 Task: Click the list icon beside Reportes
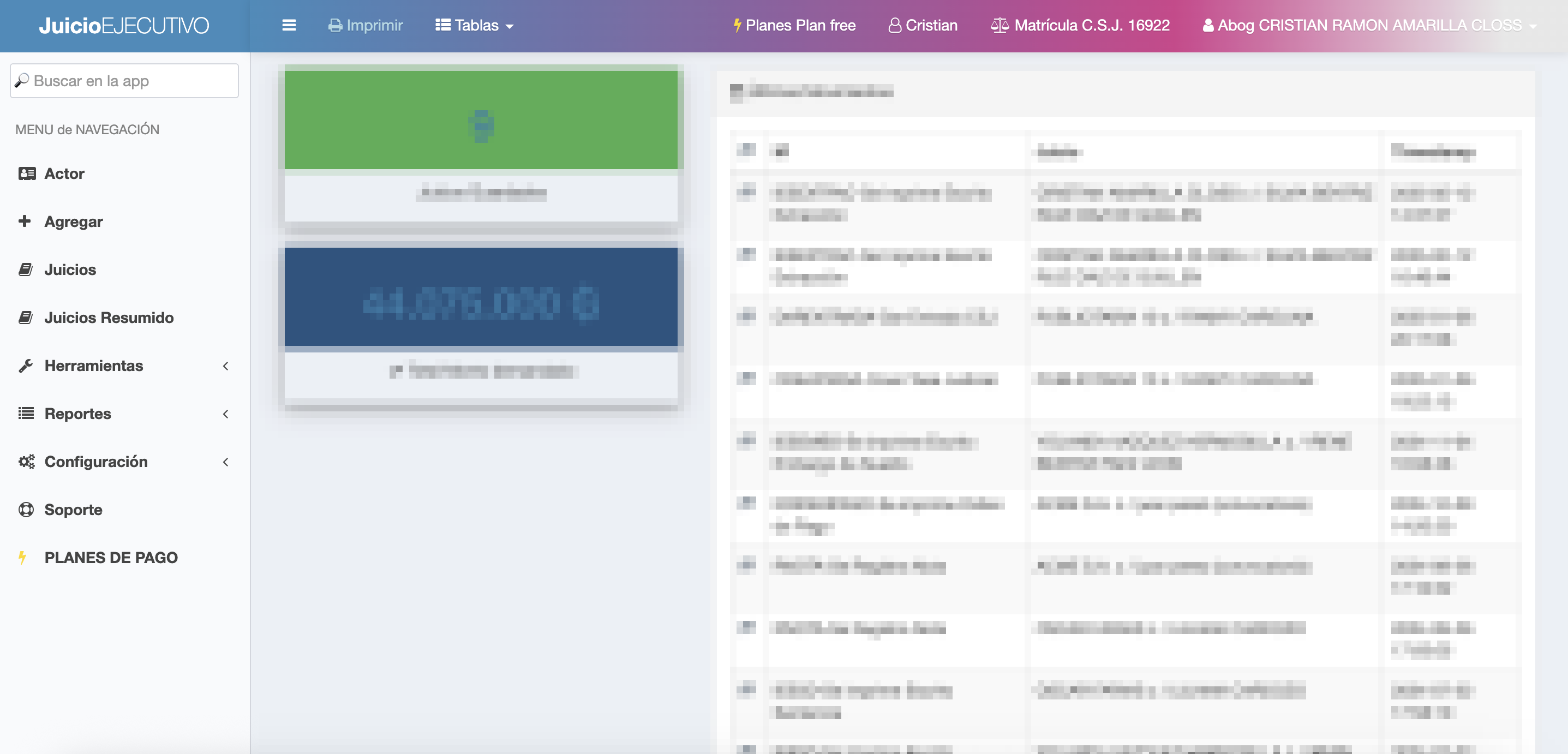click(x=26, y=413)
